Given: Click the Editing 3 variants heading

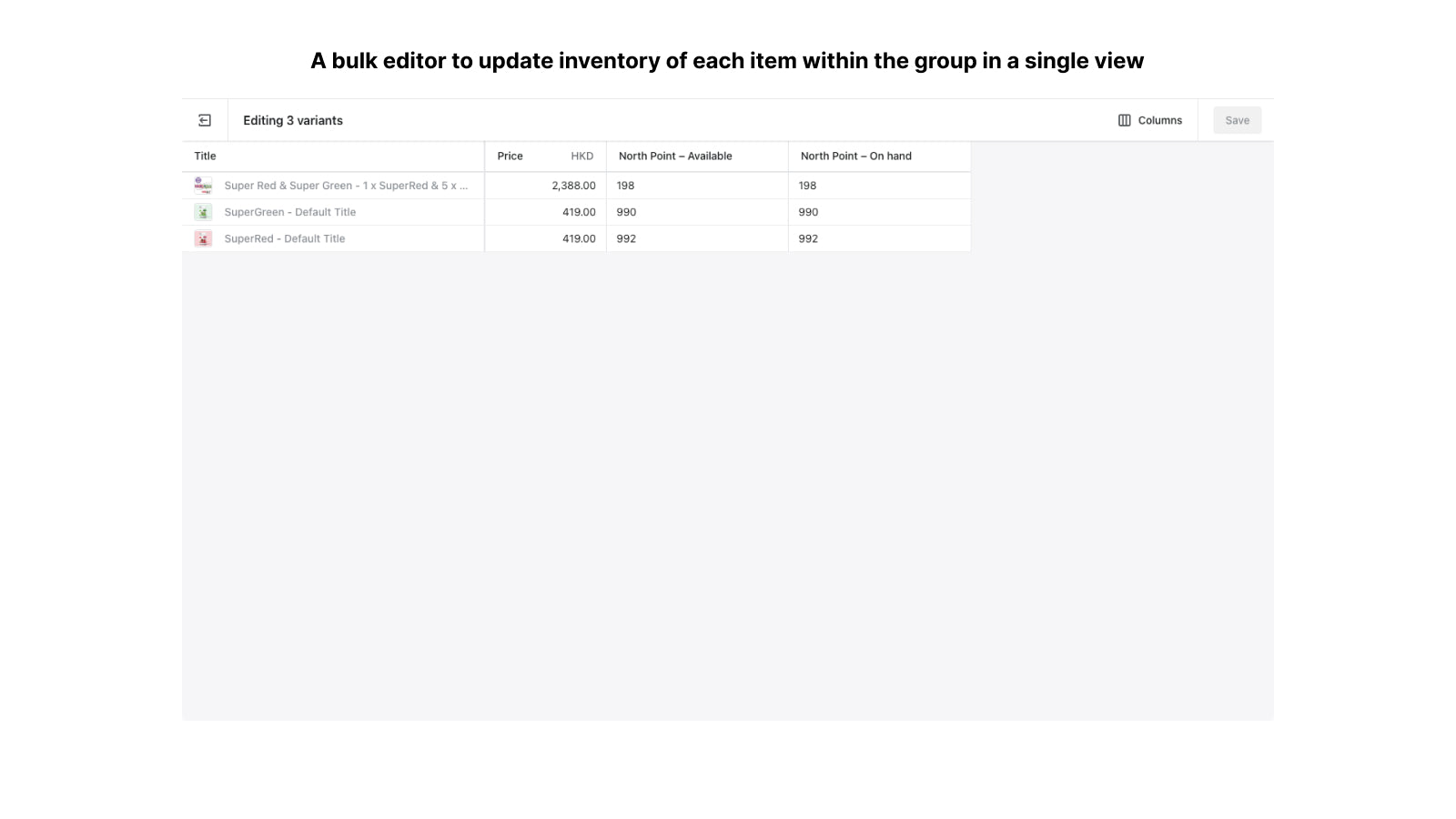Looking at the screenshot, I should 292,119.
